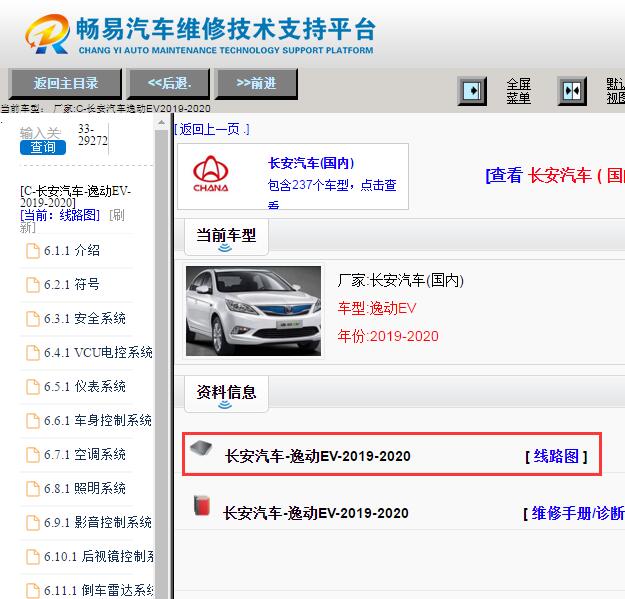
Task: Click the sidebar scrollbar up arrow
Action: (161, 122)
